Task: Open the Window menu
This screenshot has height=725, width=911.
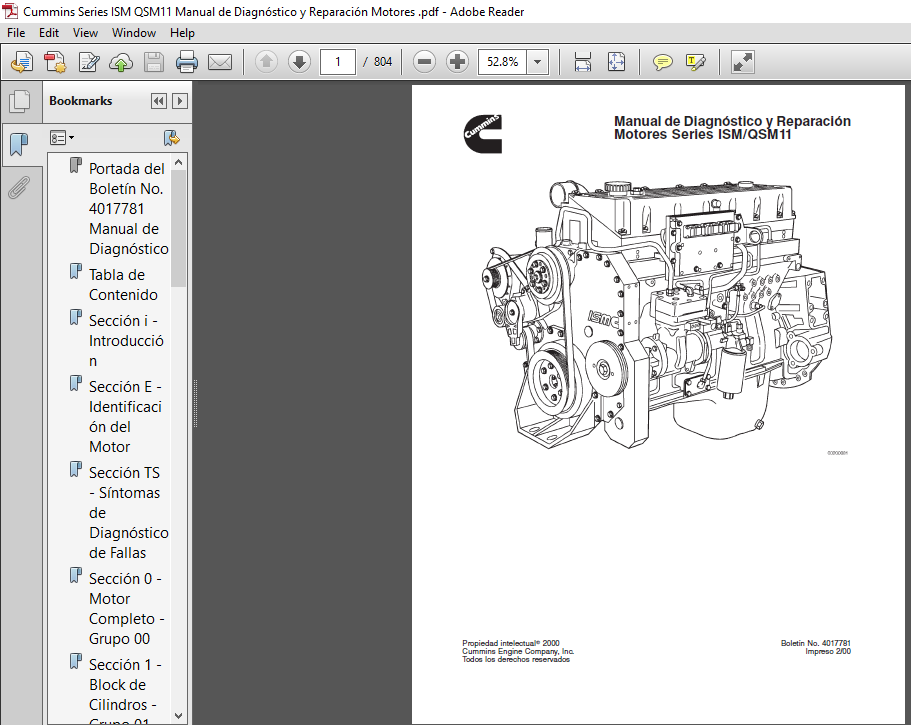Action: click(134, 33)
